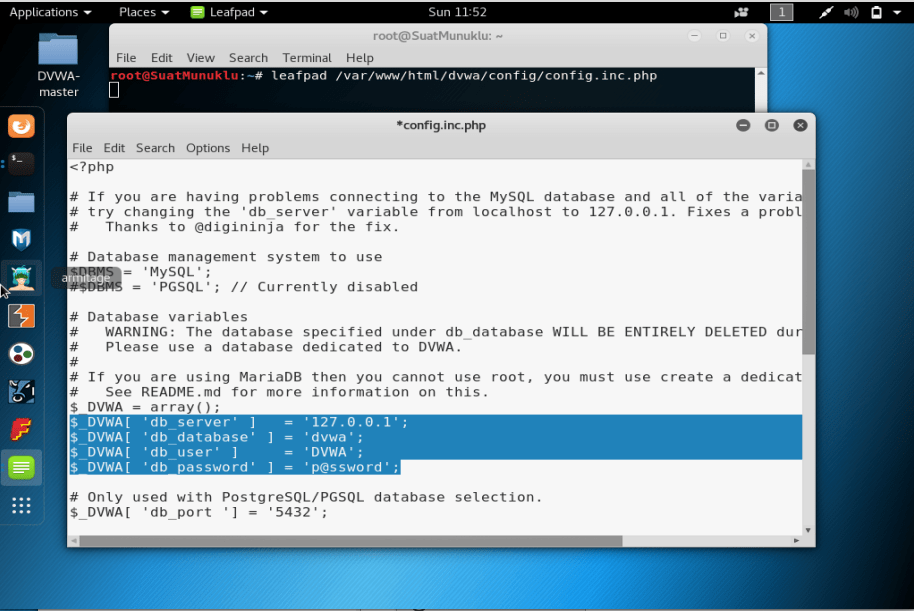Launch Burp Suite dock icon
The image size is (914, 611).
point(22,315)
